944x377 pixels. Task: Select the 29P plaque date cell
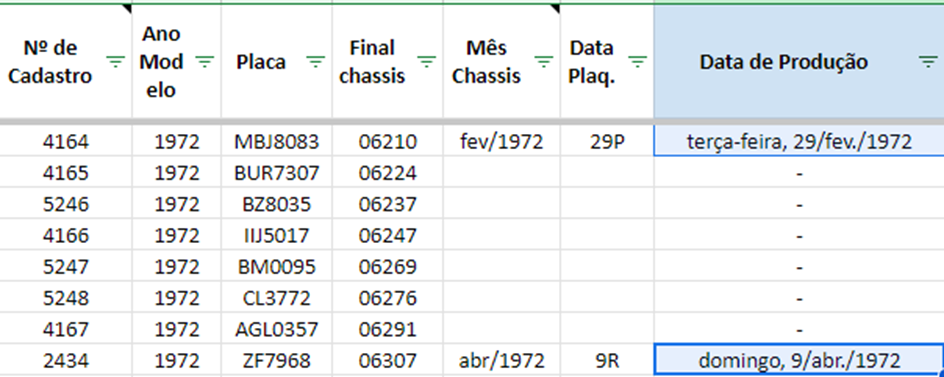tap(607, 142)
